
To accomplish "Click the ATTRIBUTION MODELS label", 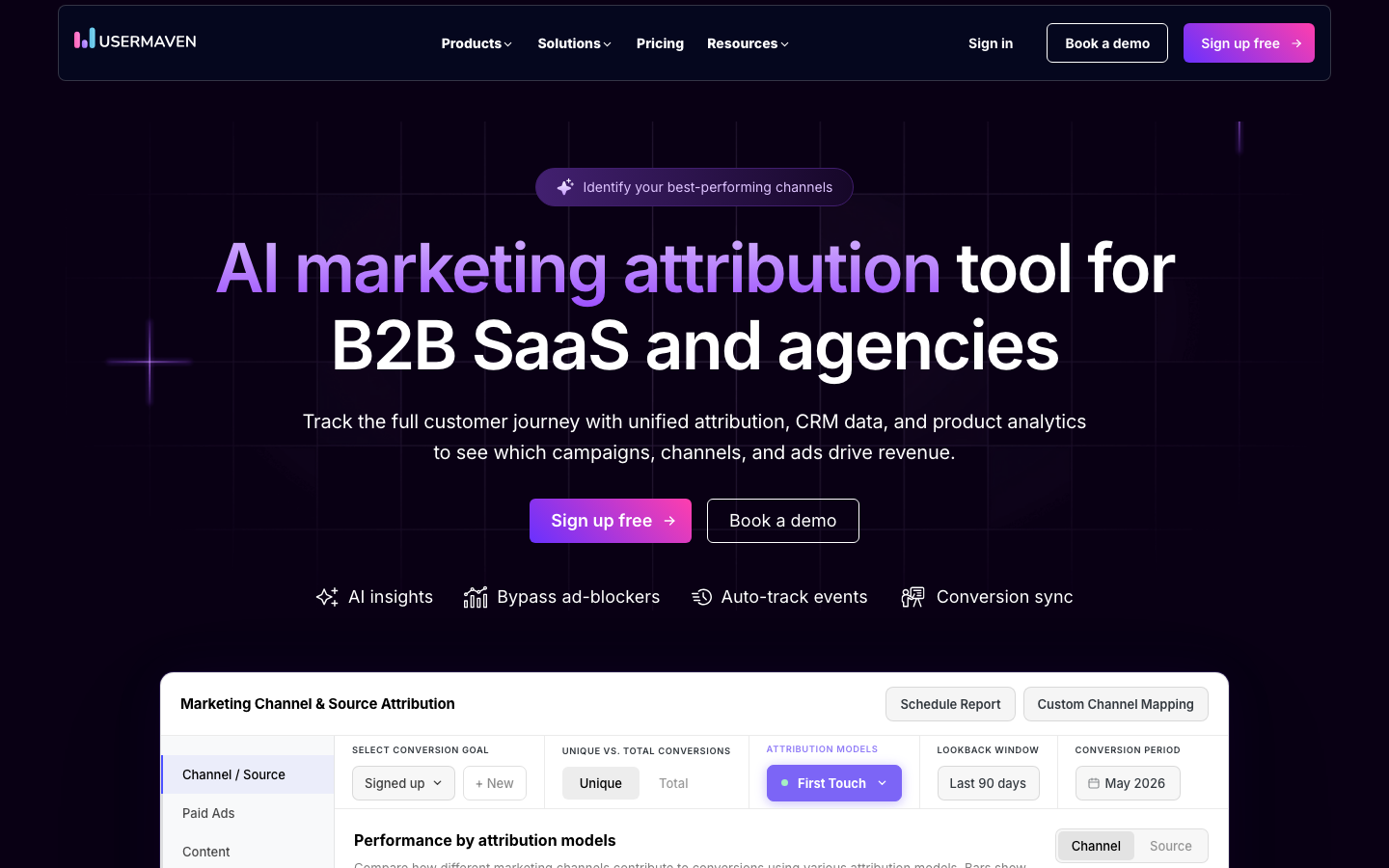I will point(822,749).
